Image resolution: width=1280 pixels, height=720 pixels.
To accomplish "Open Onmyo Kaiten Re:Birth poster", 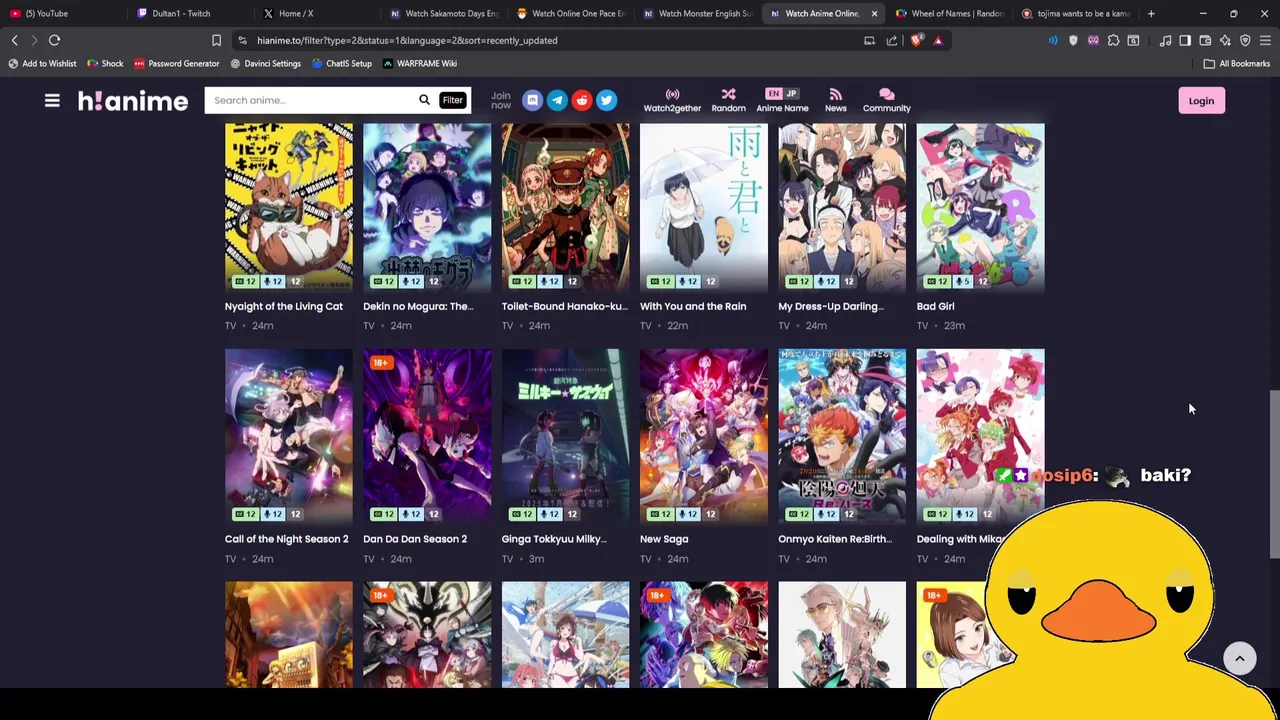I will pos(842,436).
